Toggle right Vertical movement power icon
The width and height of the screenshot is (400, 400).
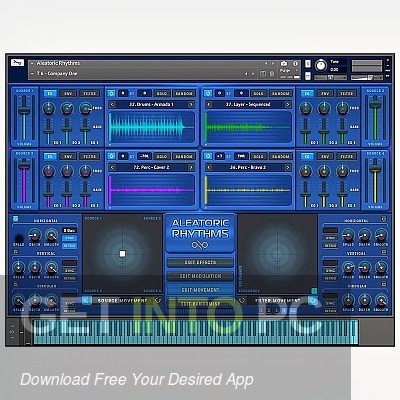click(384, 252)
